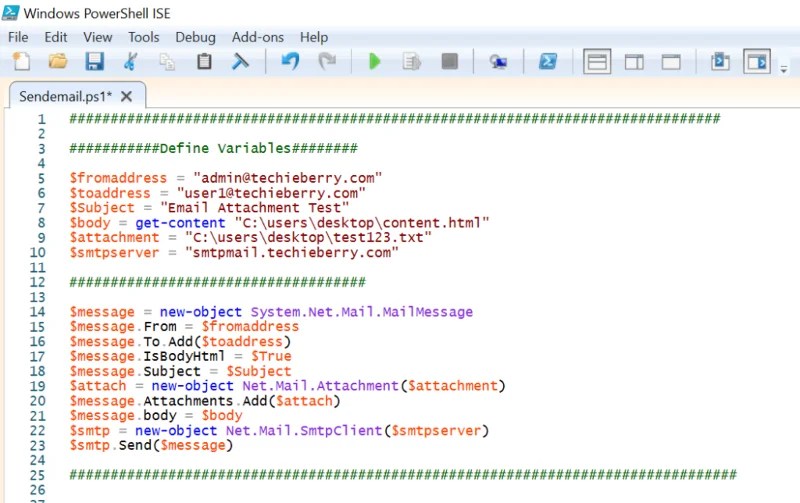Screen dimensions: 800x503
Task: Show script pane on the right icon
Action: [634, 62]
